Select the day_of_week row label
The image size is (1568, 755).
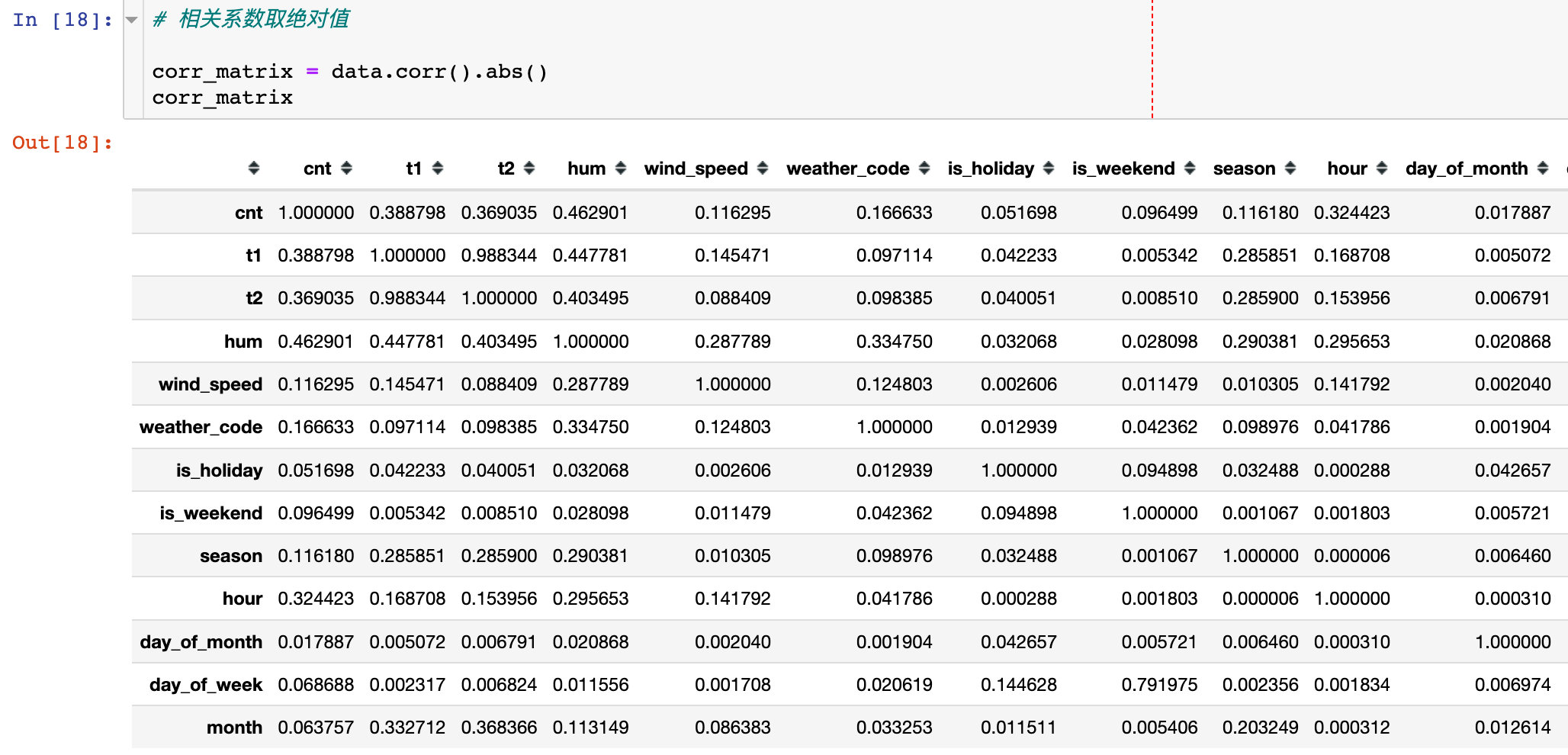click(205, 685)
